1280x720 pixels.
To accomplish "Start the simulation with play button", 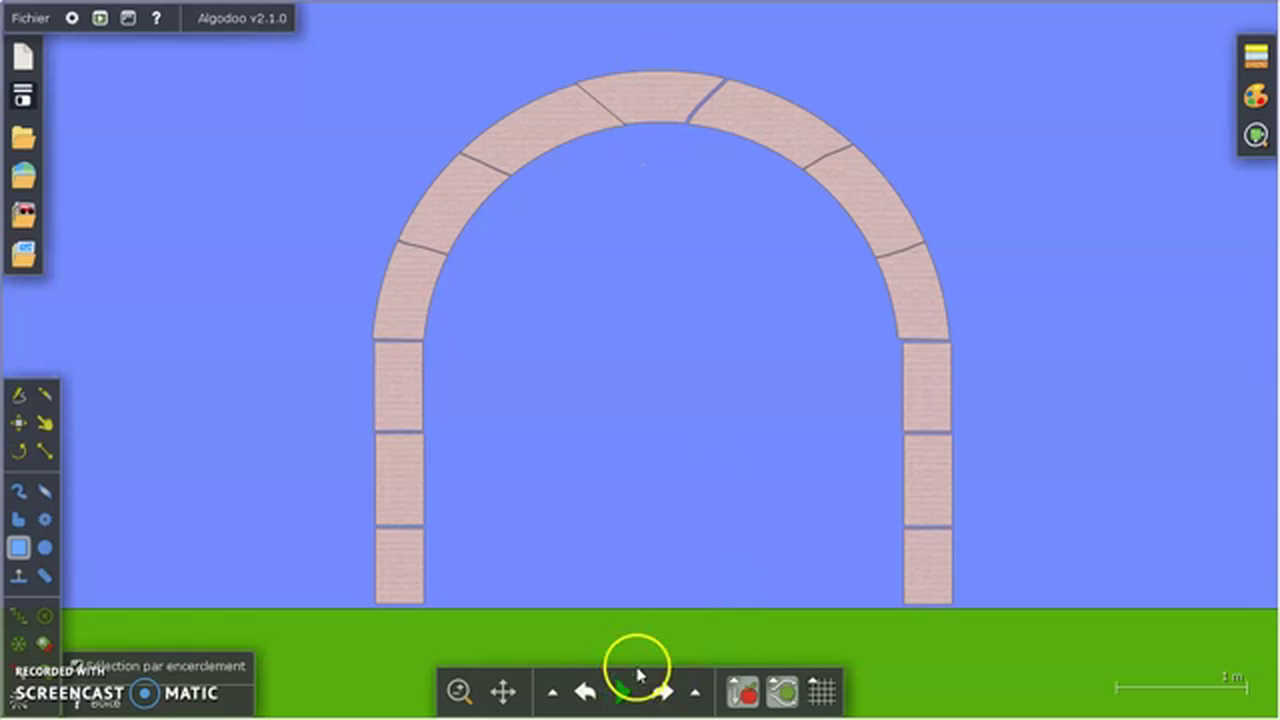I will (624, 692).
